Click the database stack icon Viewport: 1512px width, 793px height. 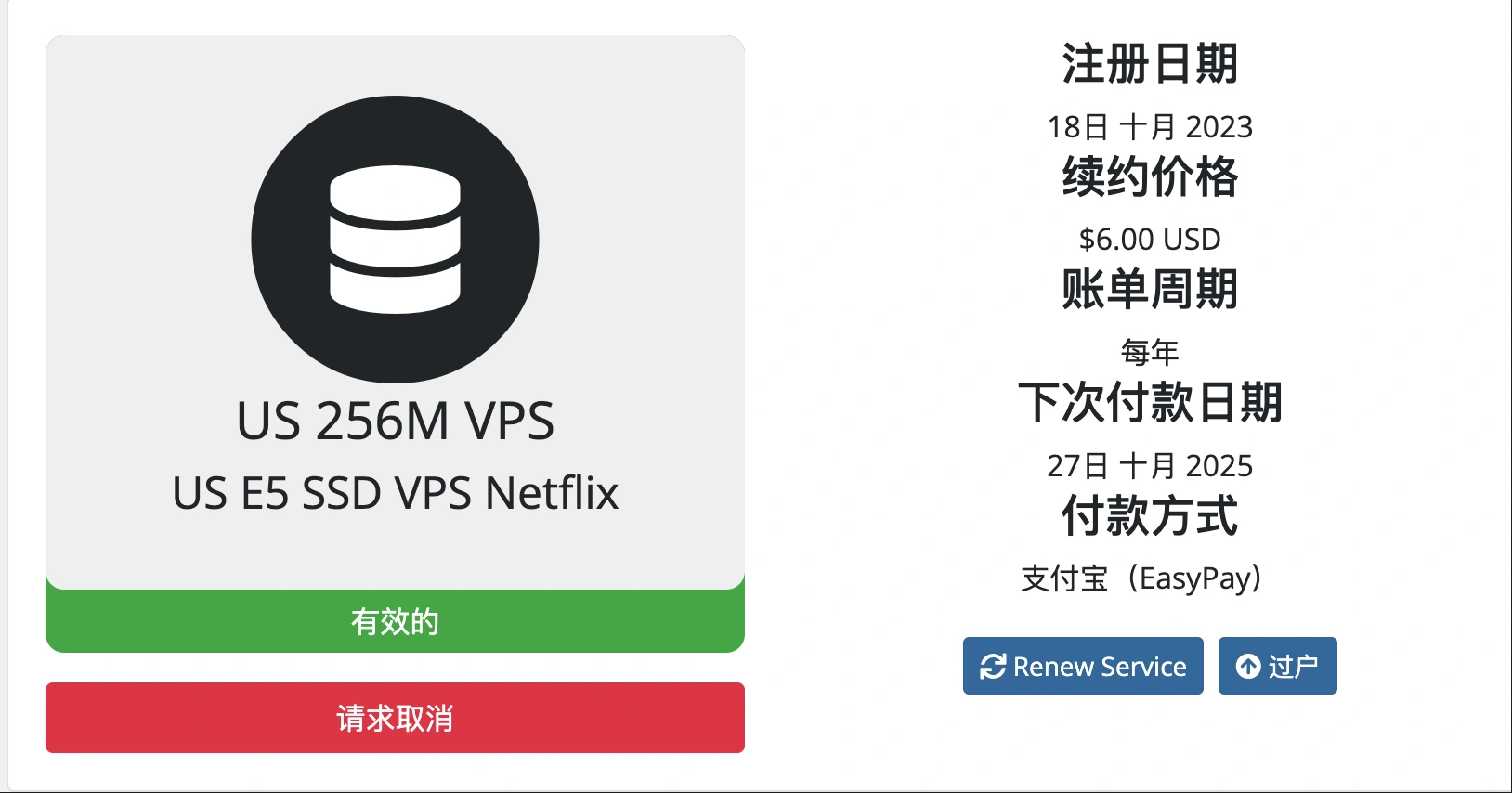click(x=395, y=240)
